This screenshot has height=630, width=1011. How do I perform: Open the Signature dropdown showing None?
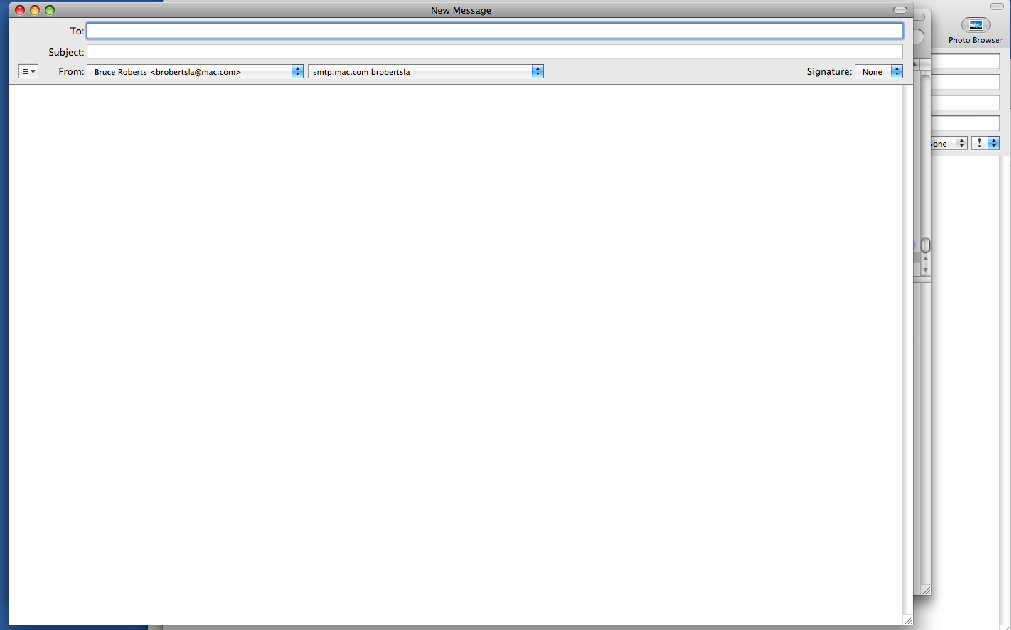tap(879, 72)
